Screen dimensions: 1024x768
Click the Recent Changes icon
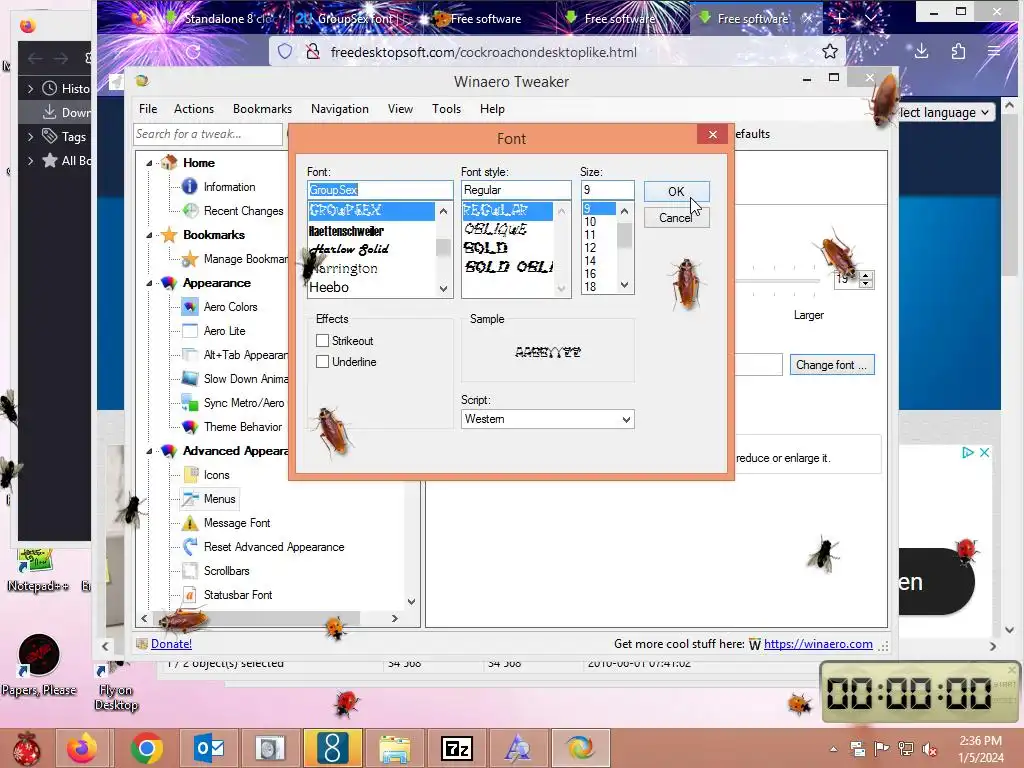190,211
